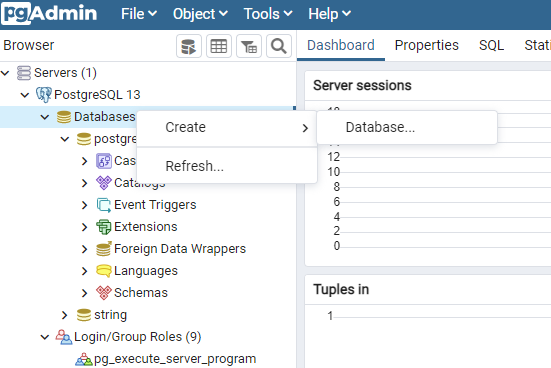Open the Tools menu
Image resolution: width=551 pixels, height=368 pixels.
[268, 14]
